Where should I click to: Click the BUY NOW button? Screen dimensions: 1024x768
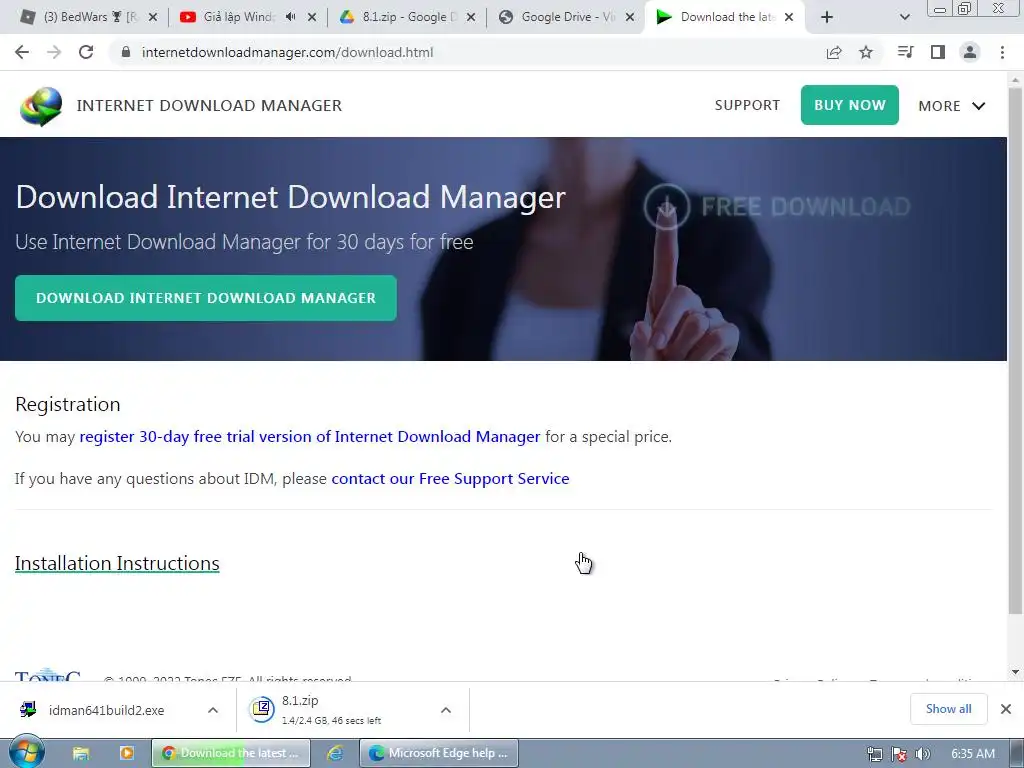tap(850, 105)
